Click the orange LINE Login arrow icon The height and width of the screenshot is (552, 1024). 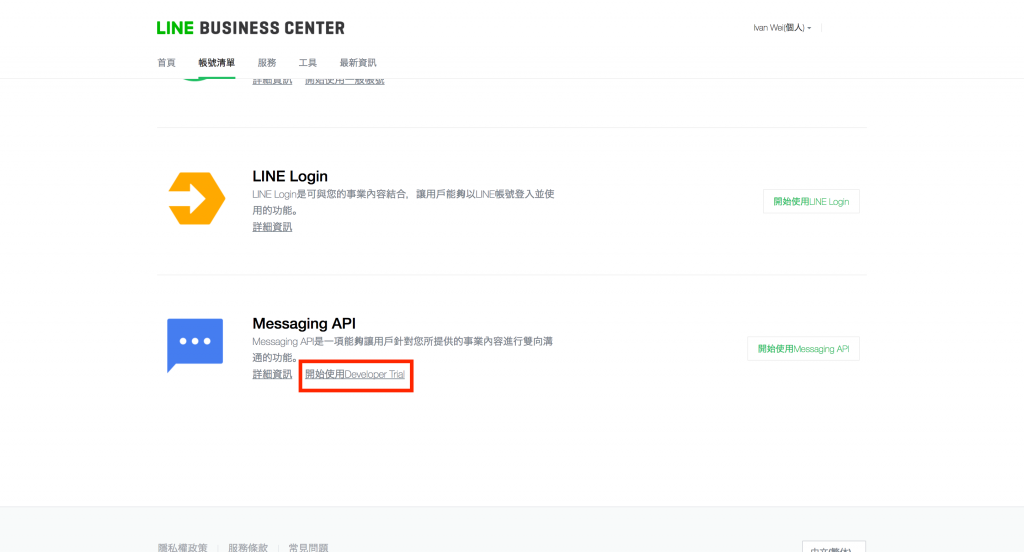(x=197, y=199)
